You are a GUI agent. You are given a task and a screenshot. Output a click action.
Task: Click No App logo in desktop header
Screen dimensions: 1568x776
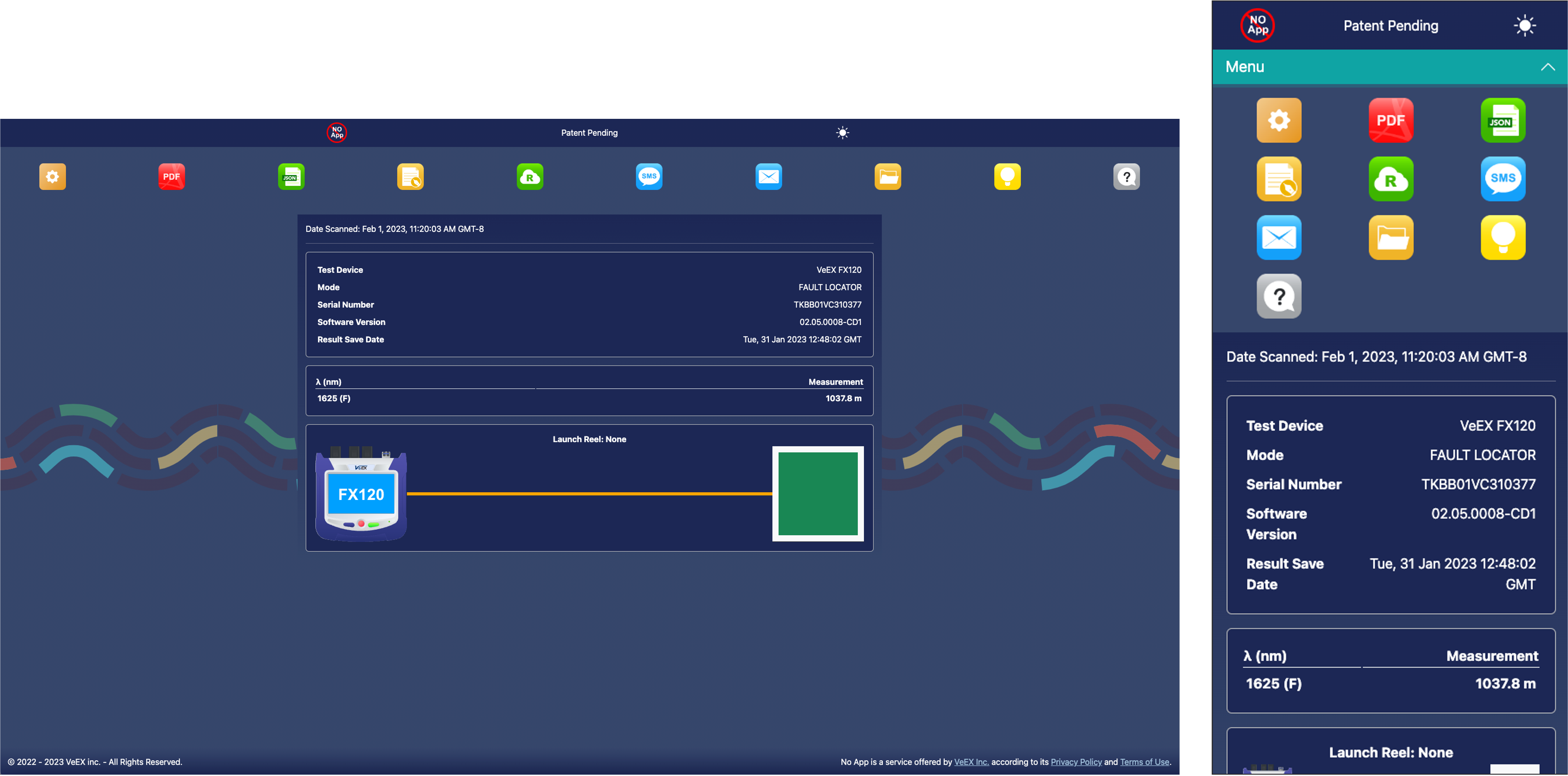click(337, 132)
